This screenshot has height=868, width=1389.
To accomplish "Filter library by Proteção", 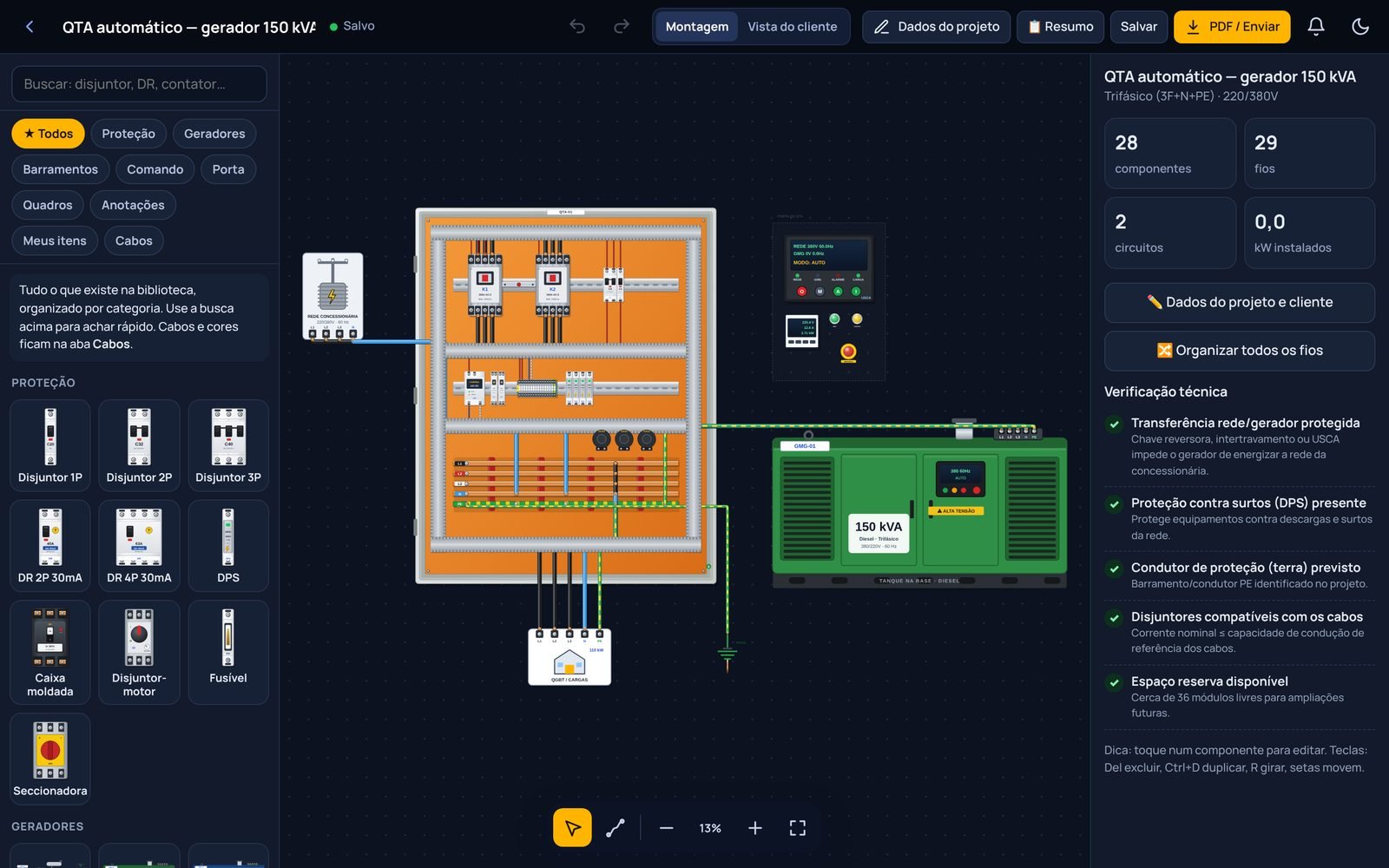I will point(128,134).
